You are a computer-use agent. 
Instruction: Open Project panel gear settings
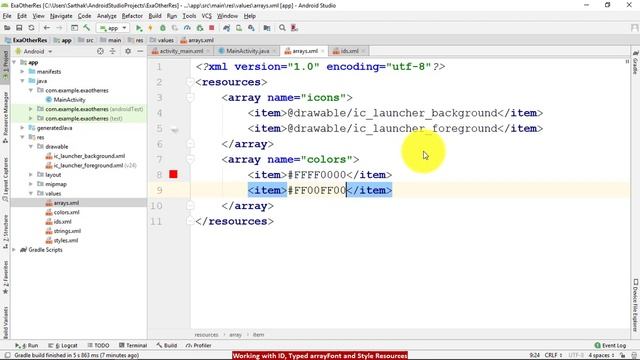click(128, 51)
